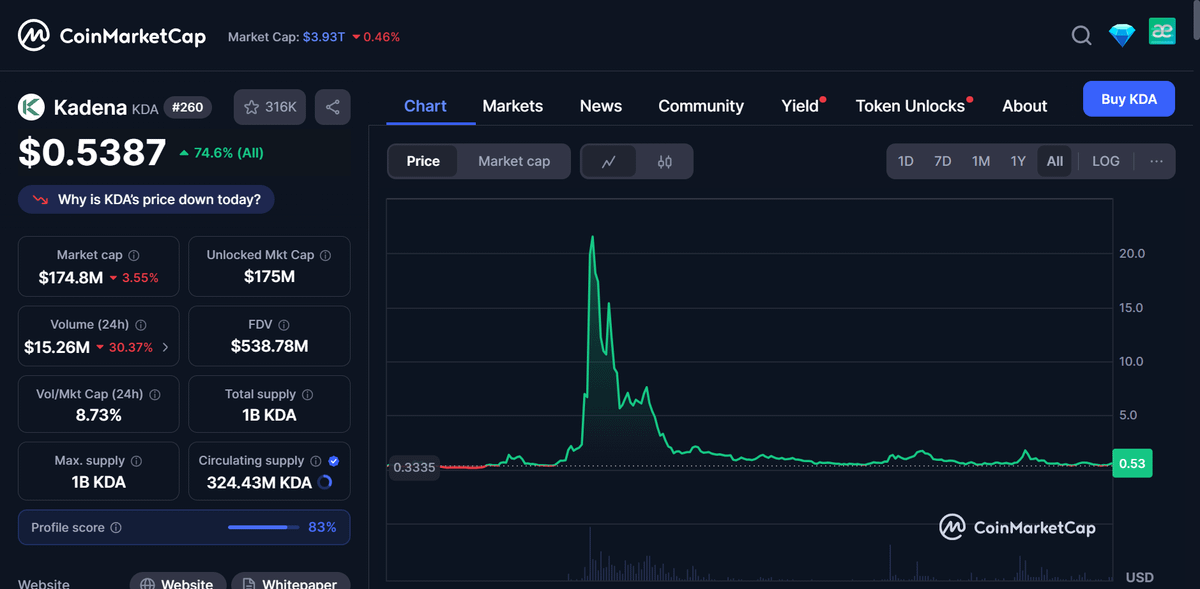Click the verified circulating supply badge
This screenshot has width=1200, height=589.
coord(334,461)
